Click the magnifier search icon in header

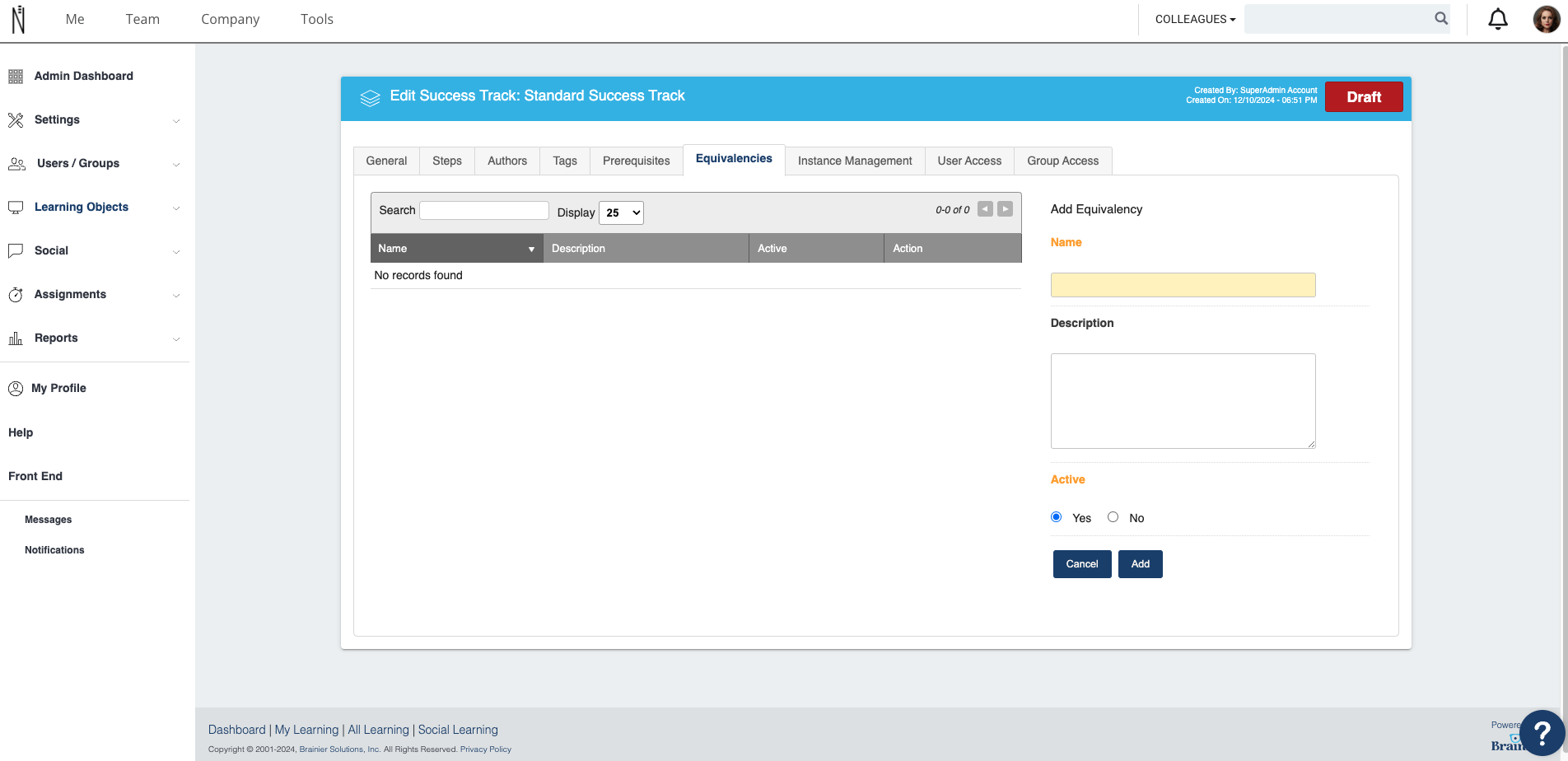point(1441,18)
